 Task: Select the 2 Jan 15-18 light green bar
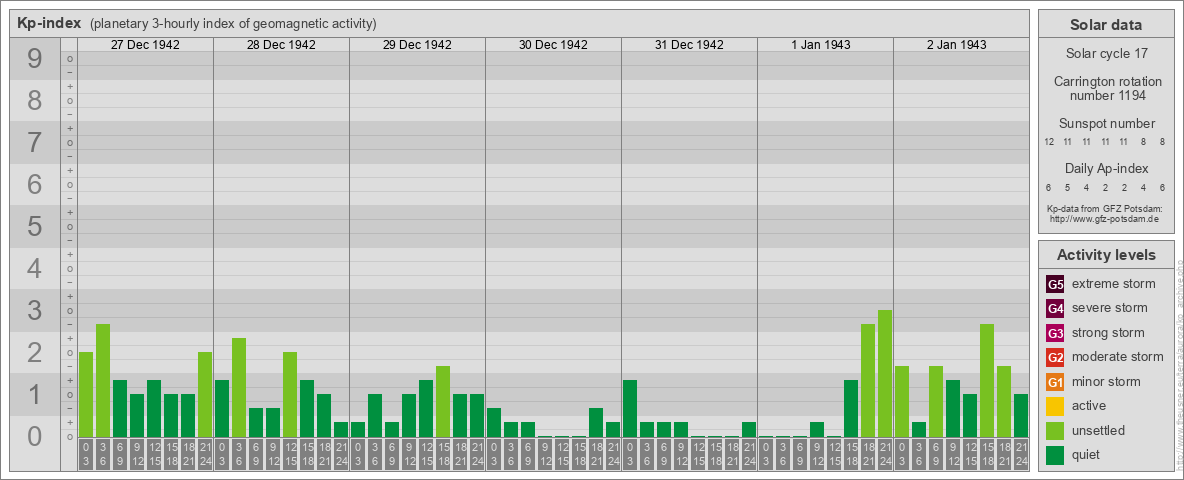[x=986, y=380]
